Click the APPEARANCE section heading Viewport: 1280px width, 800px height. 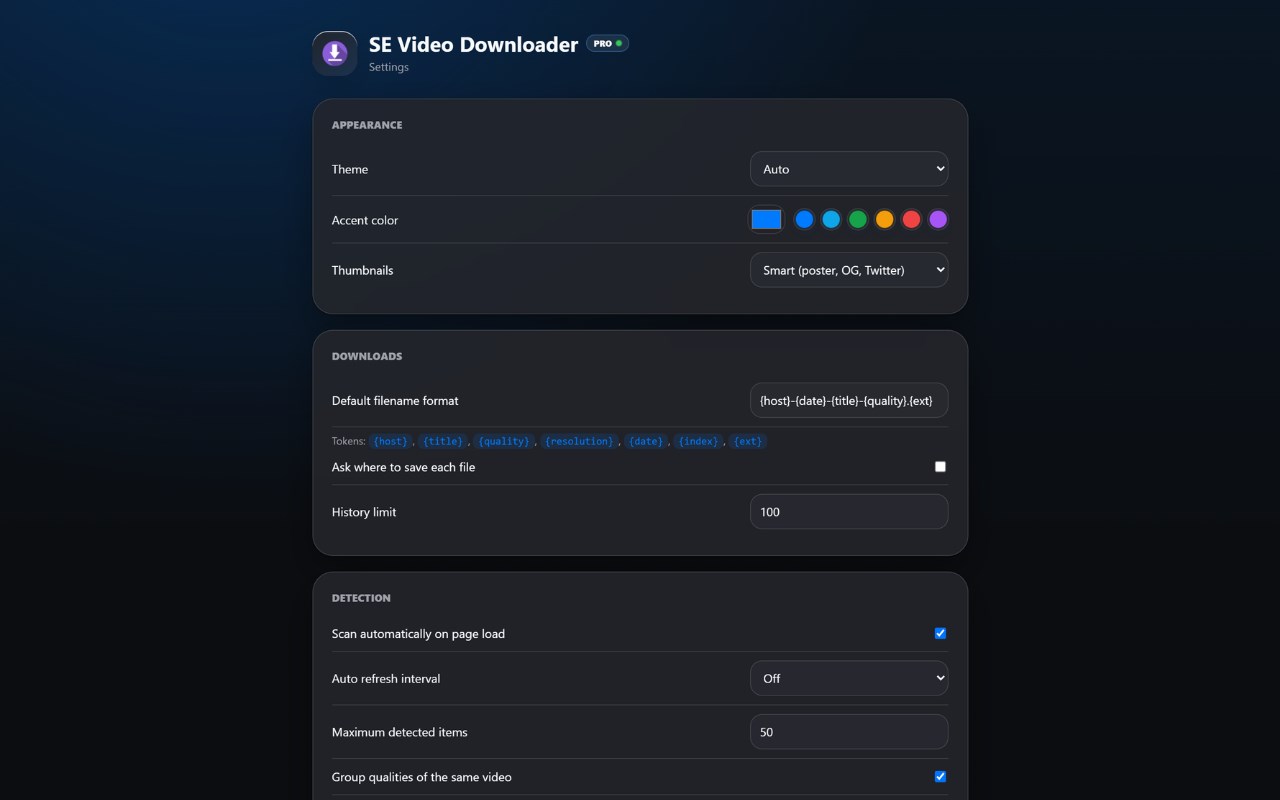[367, 125]
